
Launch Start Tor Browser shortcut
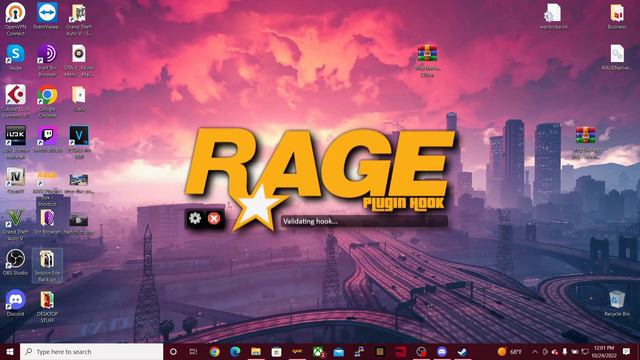47,60
